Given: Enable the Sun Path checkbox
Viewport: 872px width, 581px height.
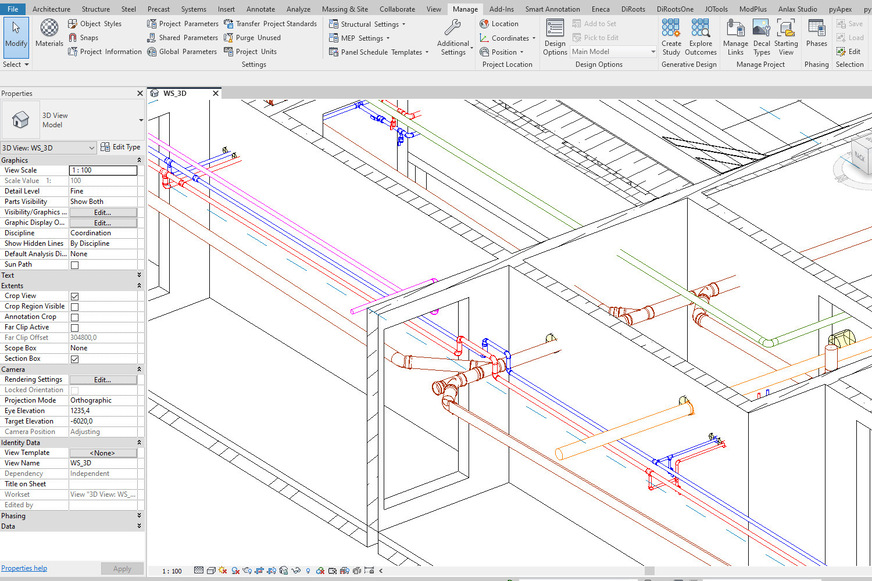Looking at the screenshot, I should tap(75, 265).
